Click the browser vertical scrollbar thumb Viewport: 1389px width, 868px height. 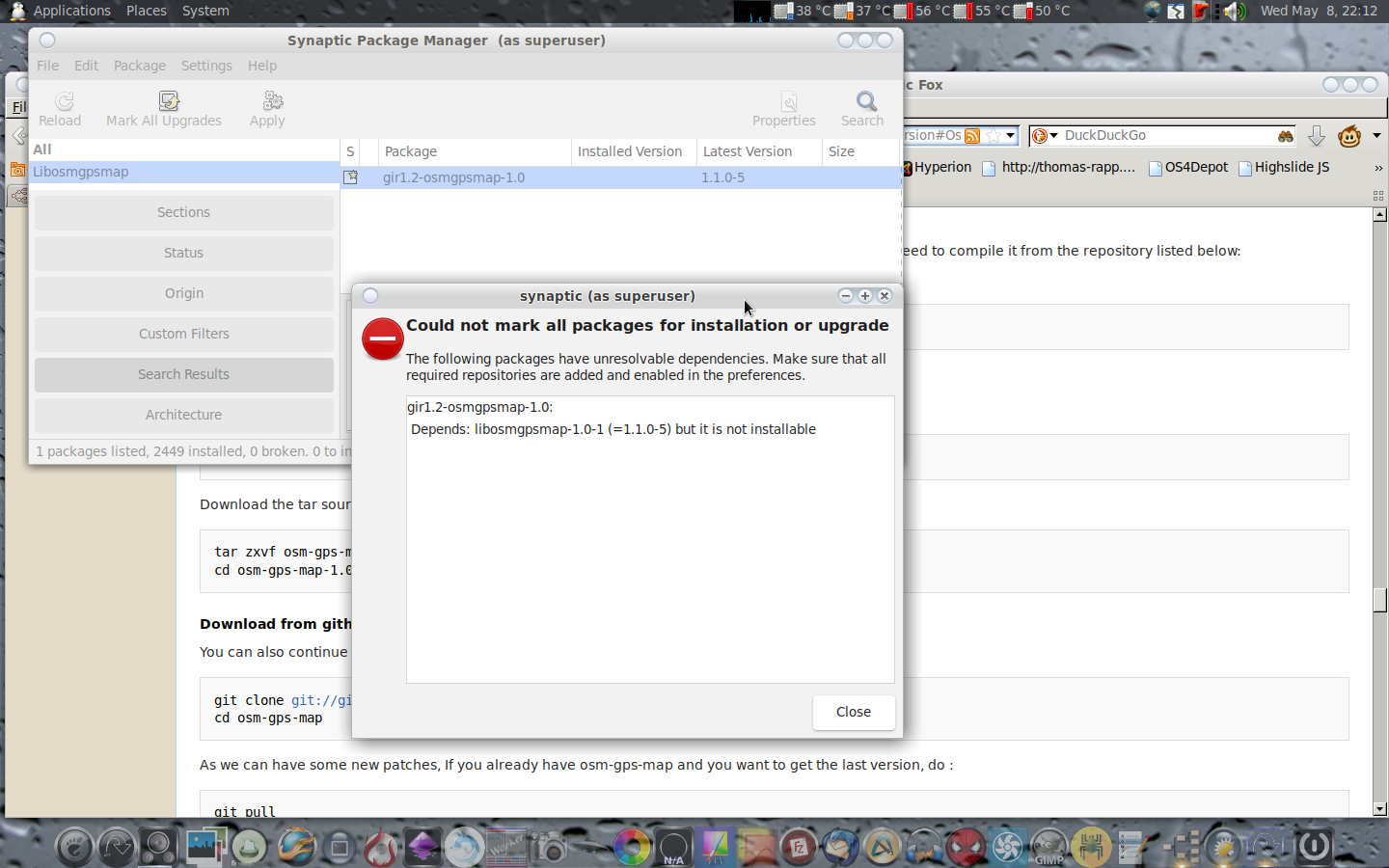coord(1379,599)
